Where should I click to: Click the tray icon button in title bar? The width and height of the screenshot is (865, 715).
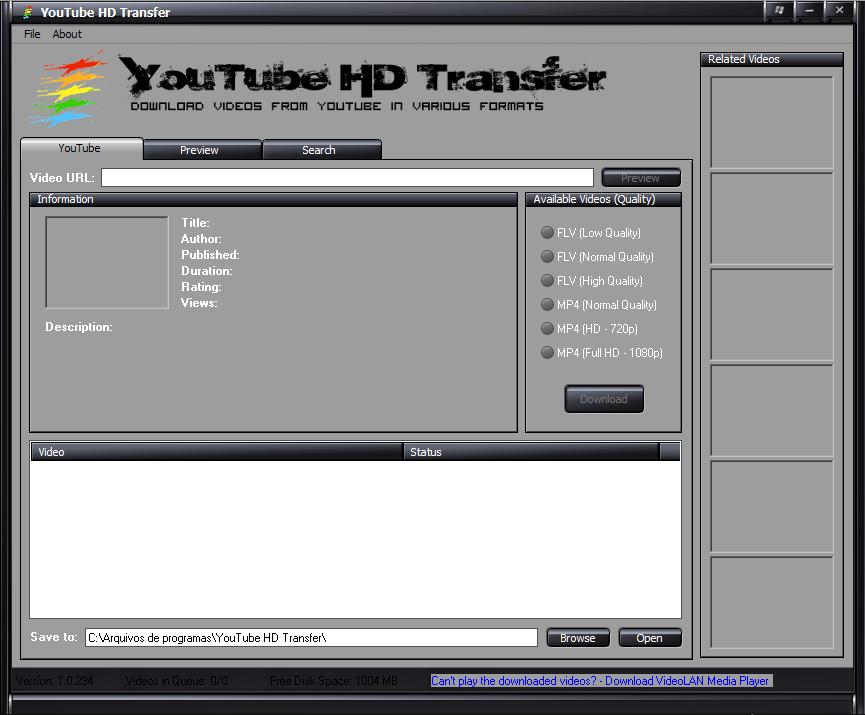779,10
